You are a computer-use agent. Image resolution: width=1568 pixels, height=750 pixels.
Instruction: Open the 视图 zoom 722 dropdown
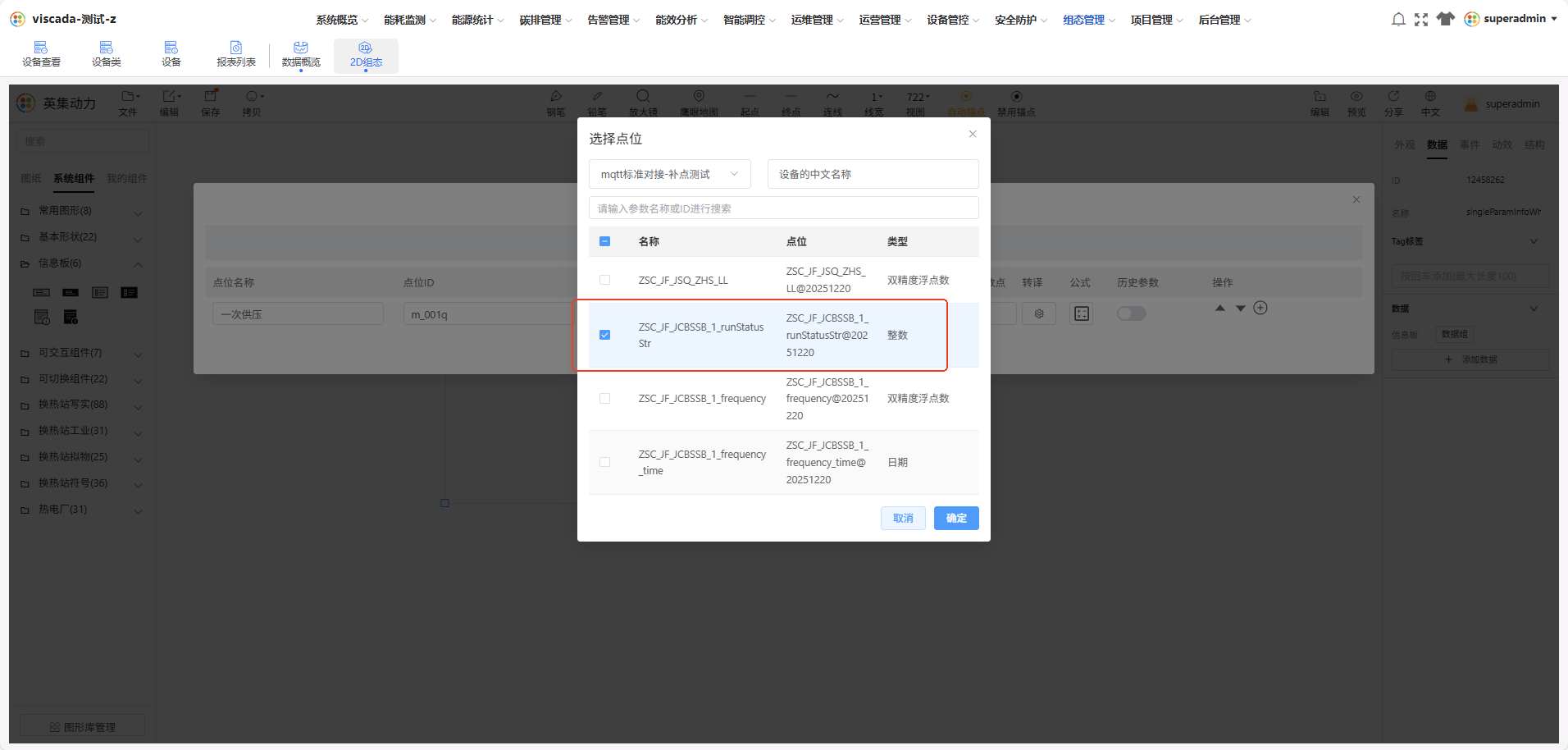point(918,103)
